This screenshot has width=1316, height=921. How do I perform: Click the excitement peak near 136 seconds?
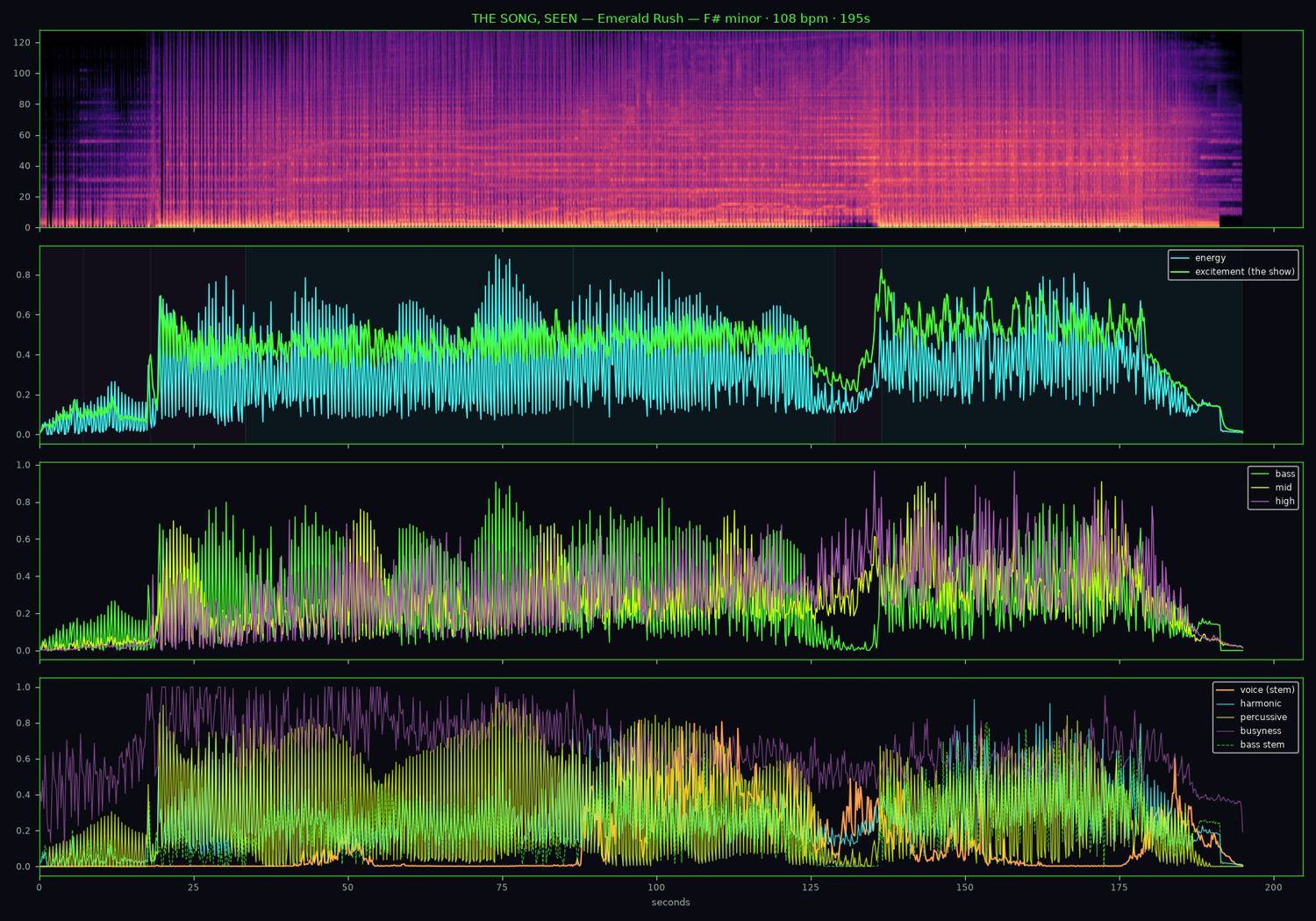tap(880, 270)
